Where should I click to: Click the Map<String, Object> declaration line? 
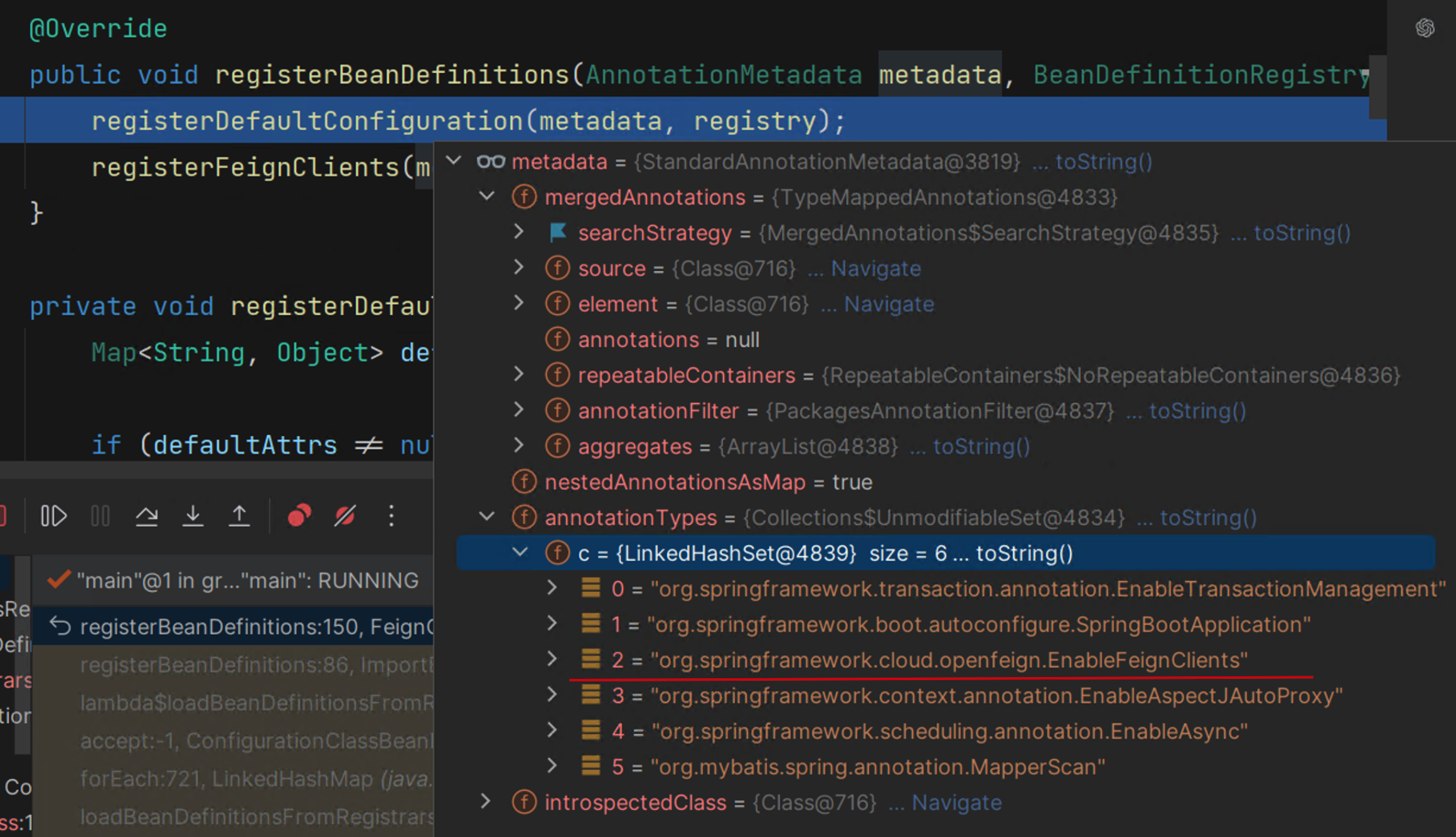tap(261, 353)
